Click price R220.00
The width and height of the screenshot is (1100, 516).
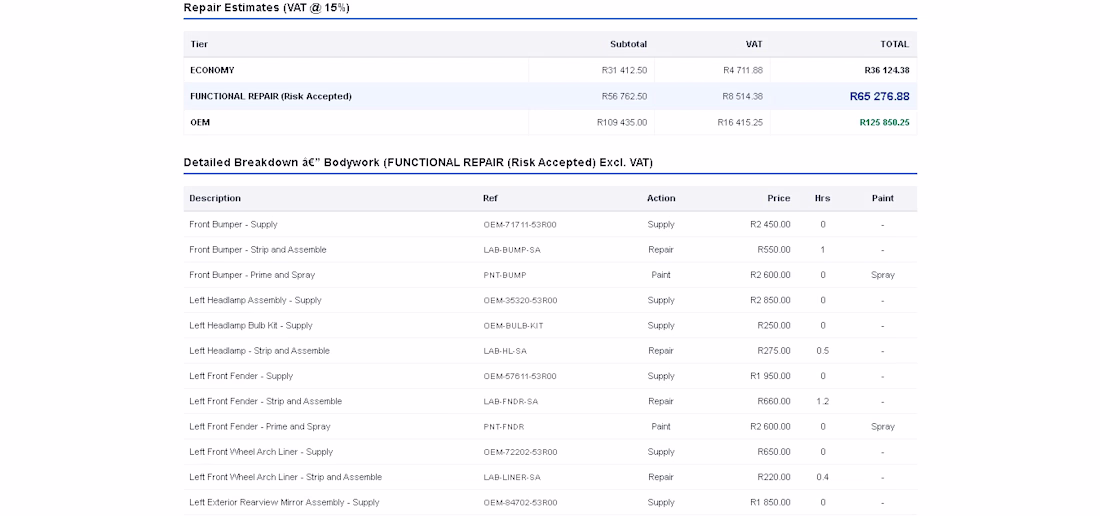(774, 477)
